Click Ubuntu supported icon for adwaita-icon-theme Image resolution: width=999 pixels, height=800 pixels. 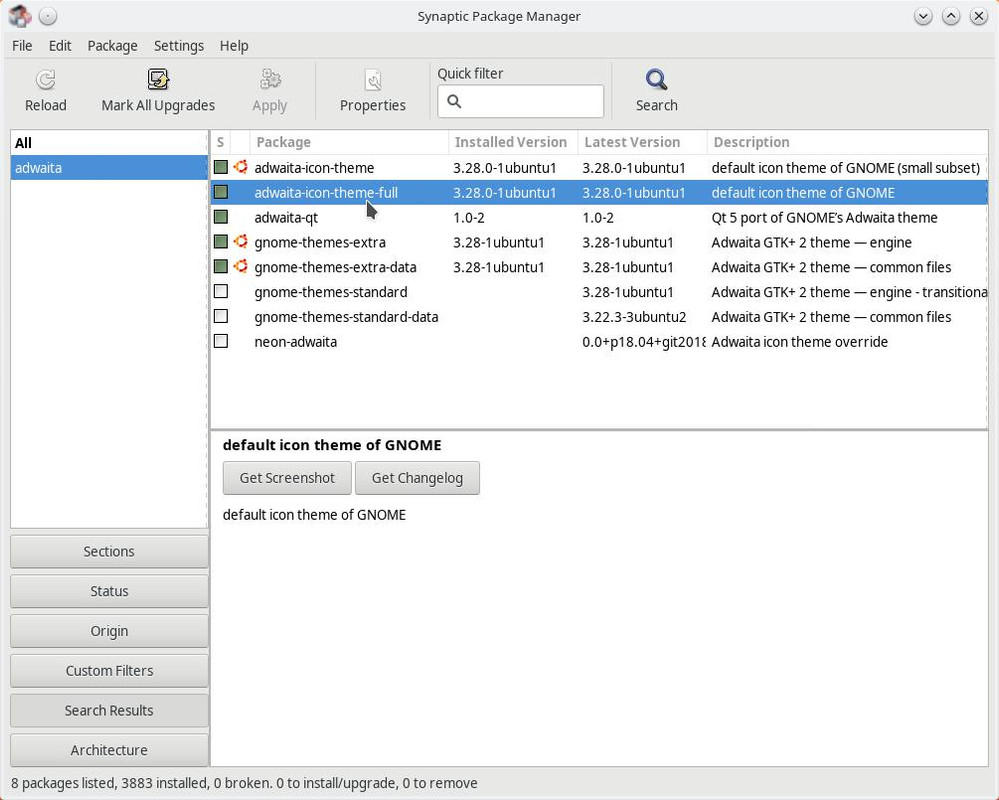tap(240, 167)
